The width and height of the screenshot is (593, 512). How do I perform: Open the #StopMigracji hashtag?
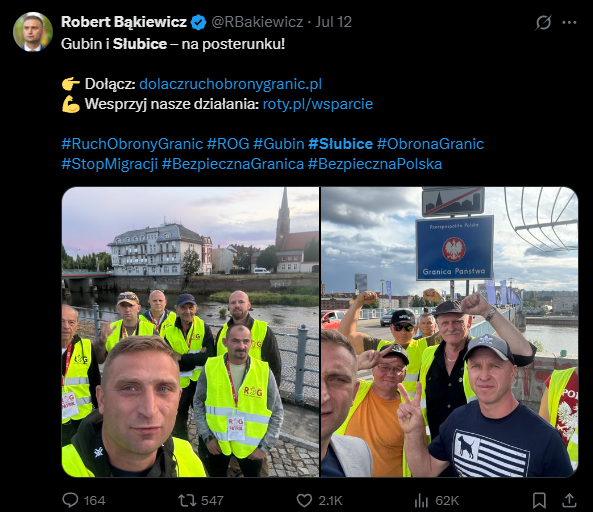110,164
